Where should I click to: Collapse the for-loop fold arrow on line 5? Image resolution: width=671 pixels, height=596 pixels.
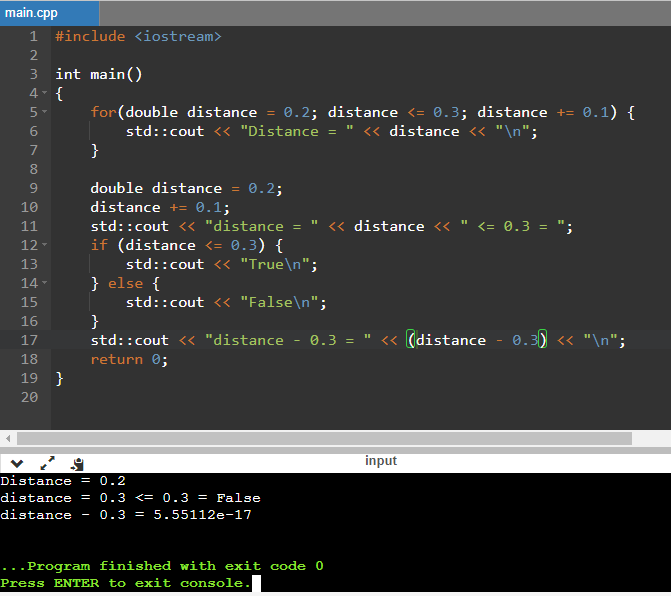point(45,112)
